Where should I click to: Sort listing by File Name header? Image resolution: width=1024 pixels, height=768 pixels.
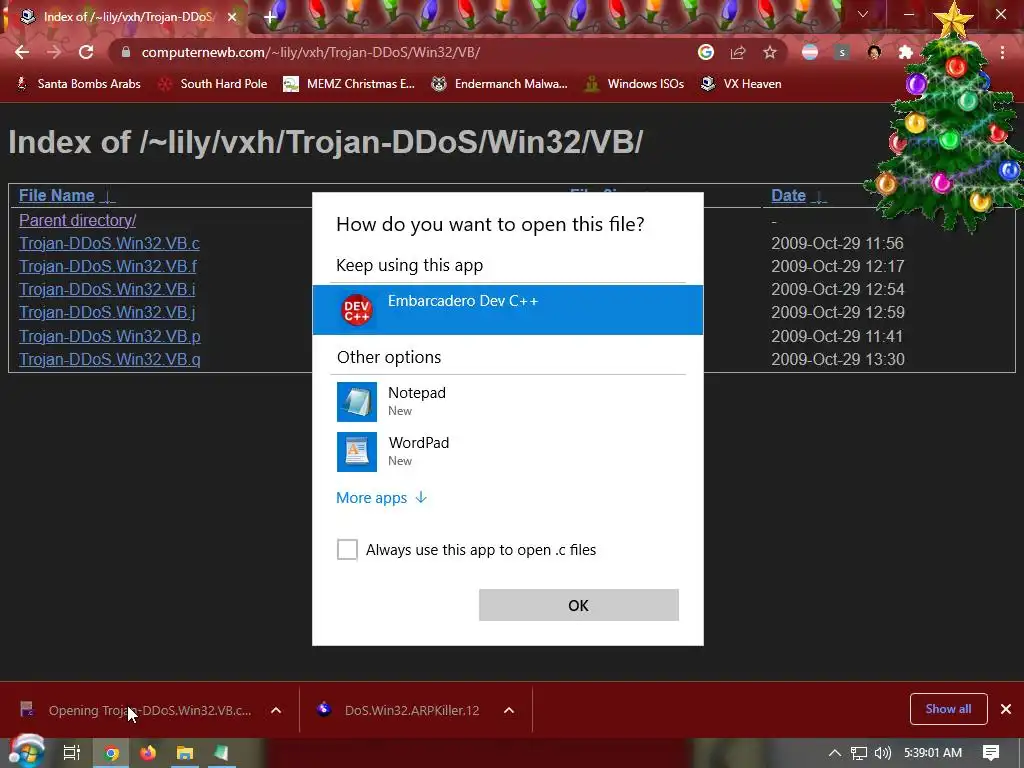pos(57,195)
